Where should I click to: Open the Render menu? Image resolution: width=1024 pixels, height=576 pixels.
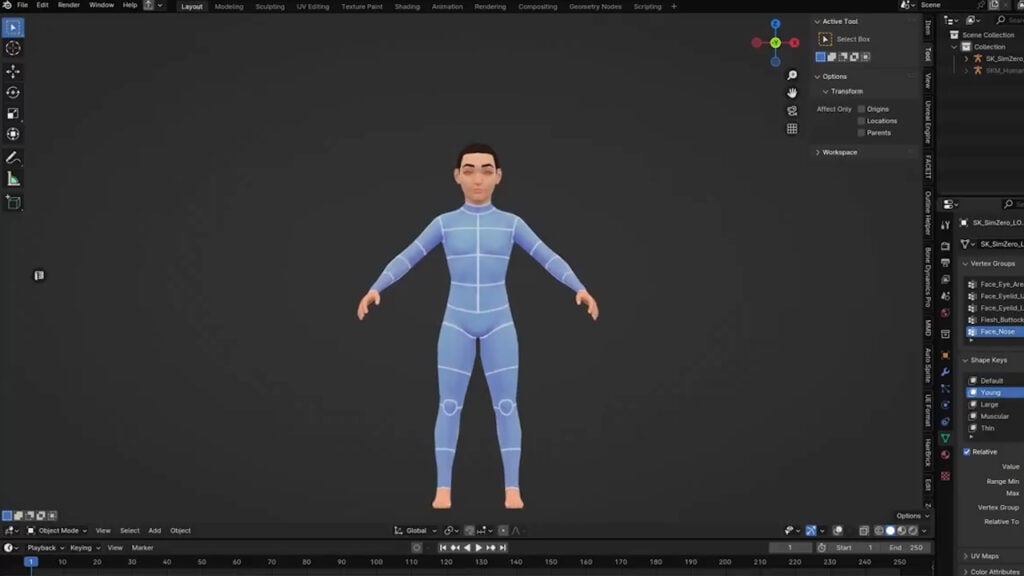point(68,5)
